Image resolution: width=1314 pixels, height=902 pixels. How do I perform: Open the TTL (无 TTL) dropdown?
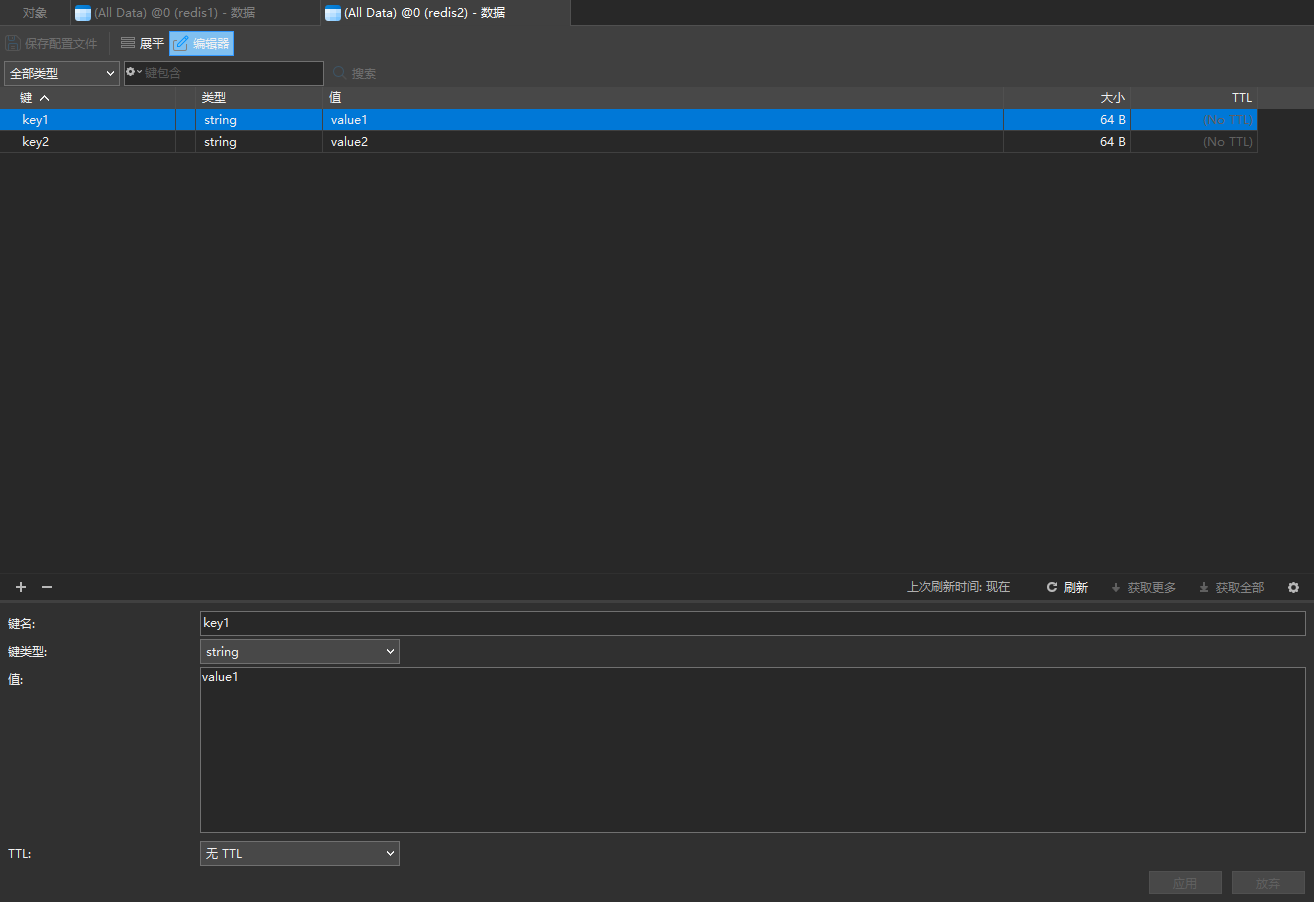pyautogui.click(x=299, y=854)
